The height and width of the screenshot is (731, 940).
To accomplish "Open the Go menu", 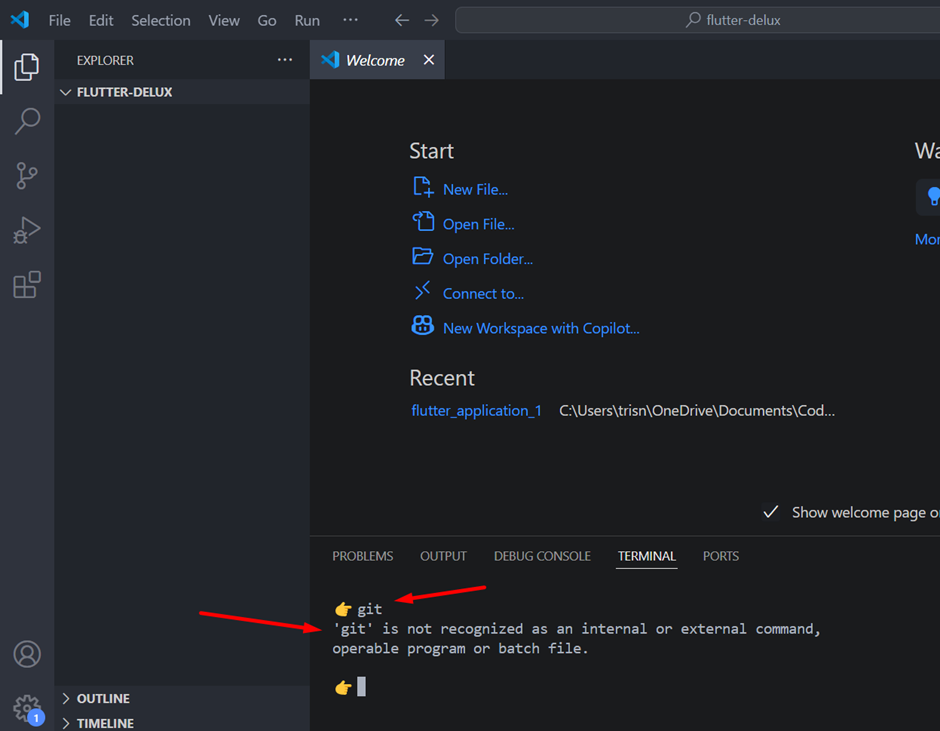I will pos(267,20).
